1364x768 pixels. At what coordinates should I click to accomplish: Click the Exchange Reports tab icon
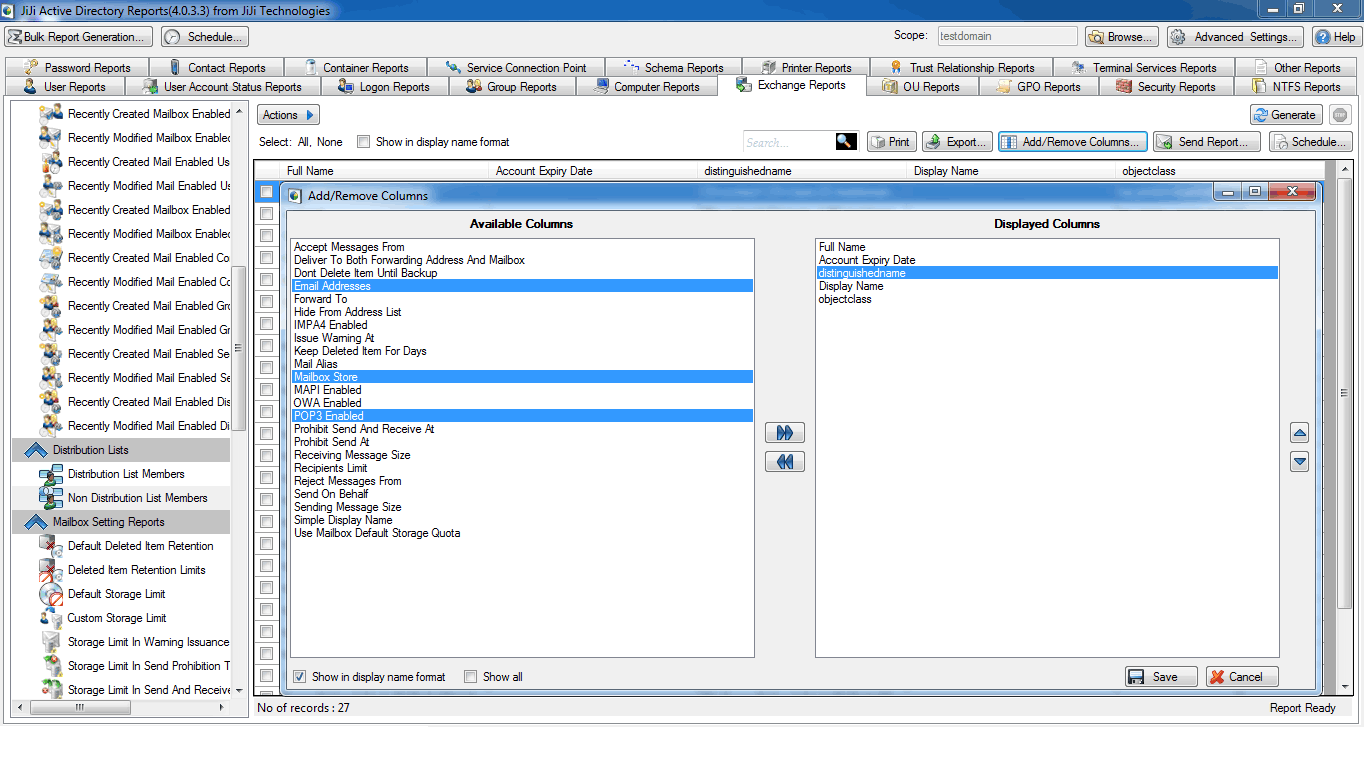[x=743, y=86]
